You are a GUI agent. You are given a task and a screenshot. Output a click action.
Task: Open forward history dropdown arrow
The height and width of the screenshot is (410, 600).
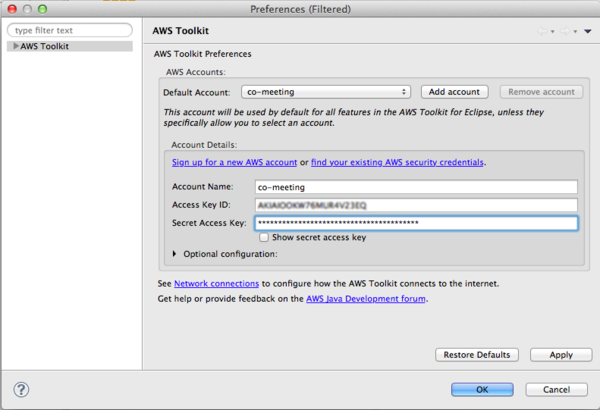575,32
